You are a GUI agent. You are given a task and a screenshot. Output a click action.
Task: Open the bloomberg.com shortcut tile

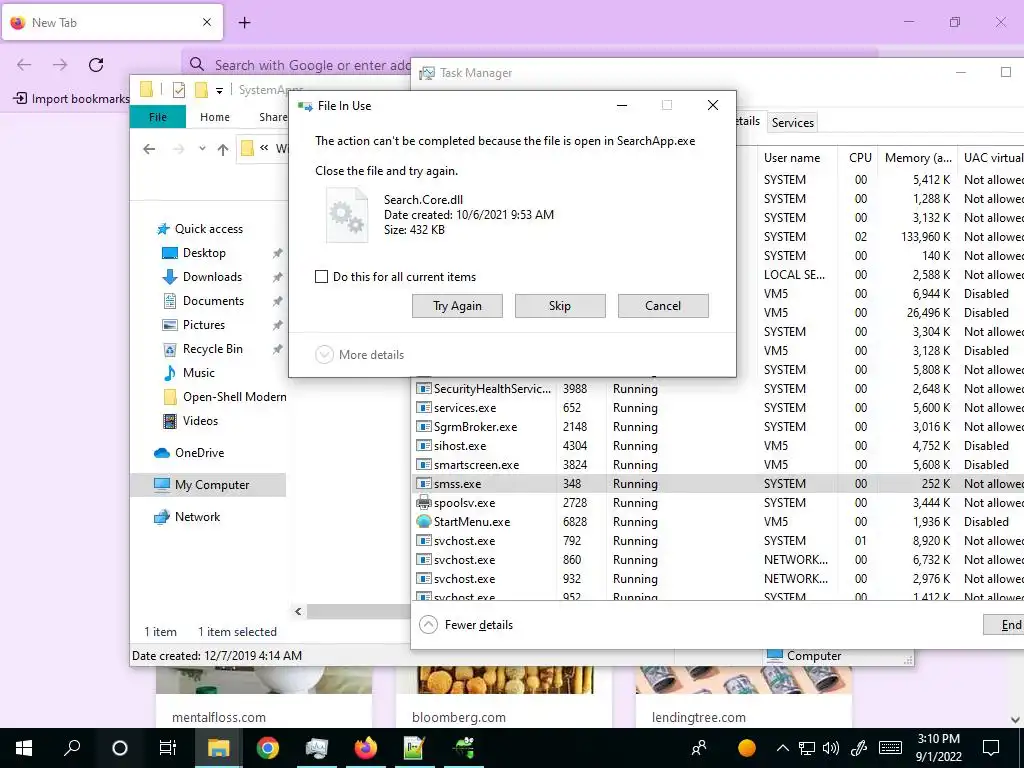click(x=504, y=696)
